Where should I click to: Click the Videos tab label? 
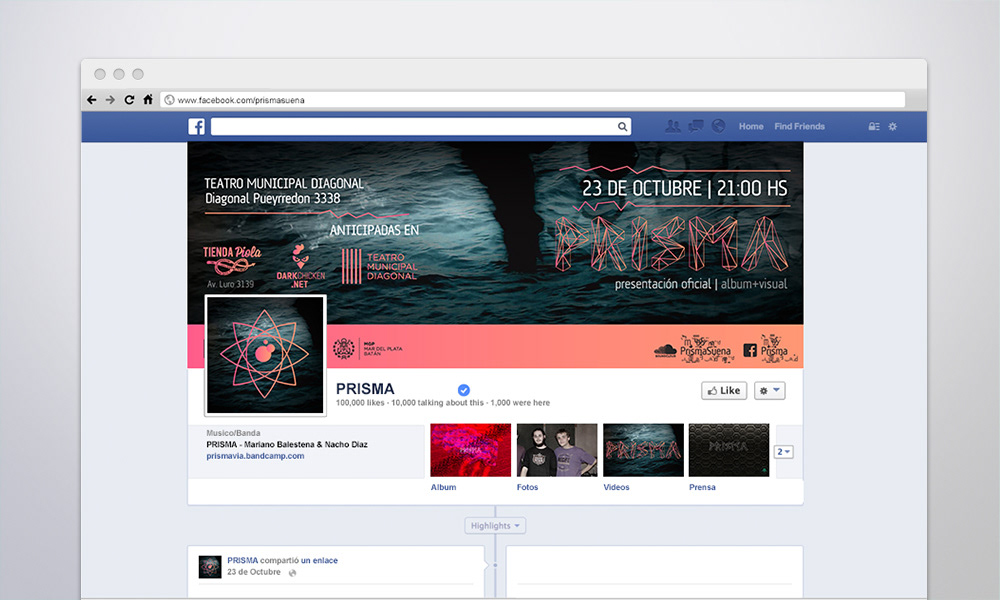click(x=616, y=487)
